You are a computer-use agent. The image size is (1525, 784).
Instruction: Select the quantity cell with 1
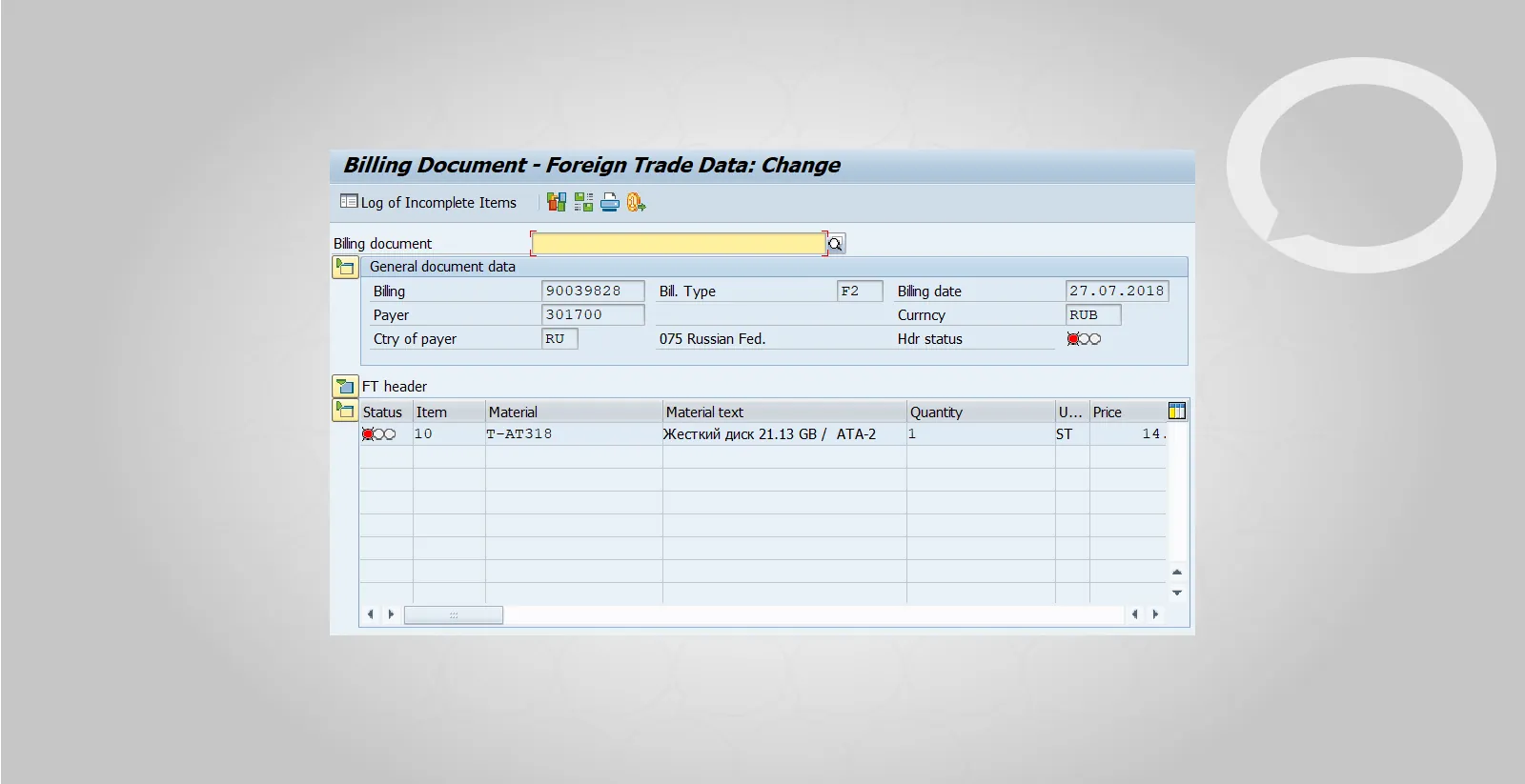[981, 434]
